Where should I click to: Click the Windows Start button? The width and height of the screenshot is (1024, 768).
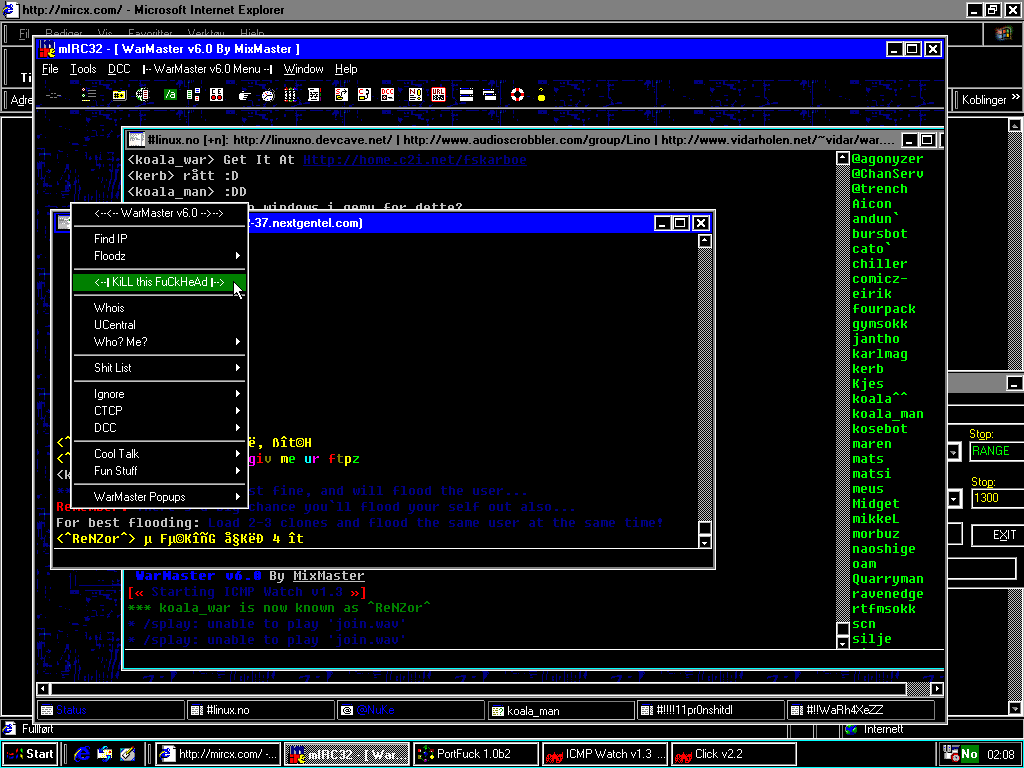point(30,754)
